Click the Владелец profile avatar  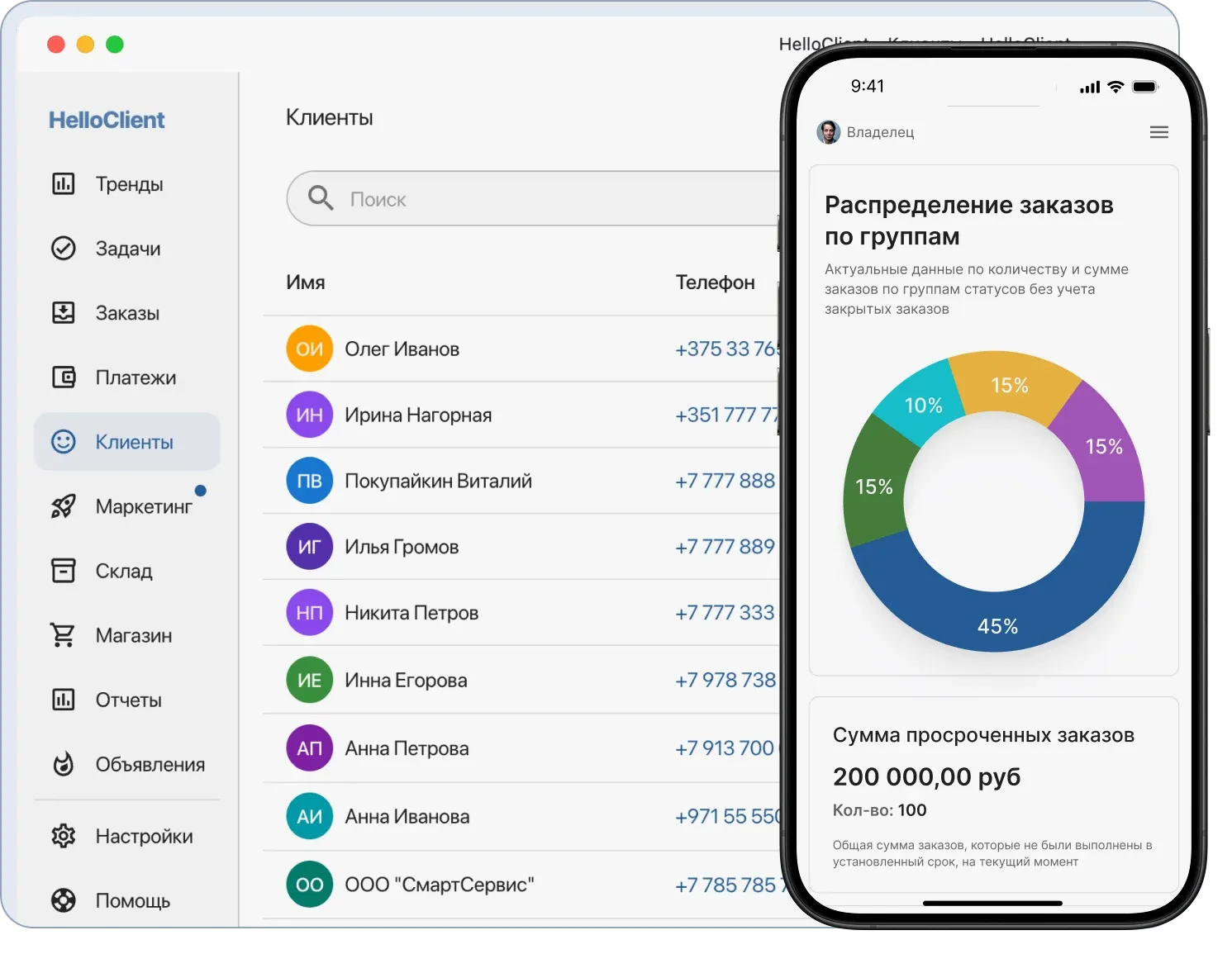827,131
